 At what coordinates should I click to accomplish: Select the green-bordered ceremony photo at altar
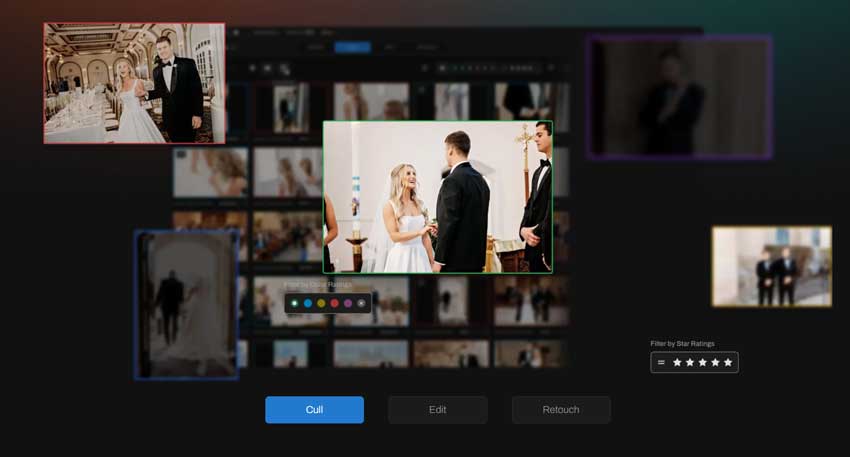pyautogui.click(x=437, y=197)
